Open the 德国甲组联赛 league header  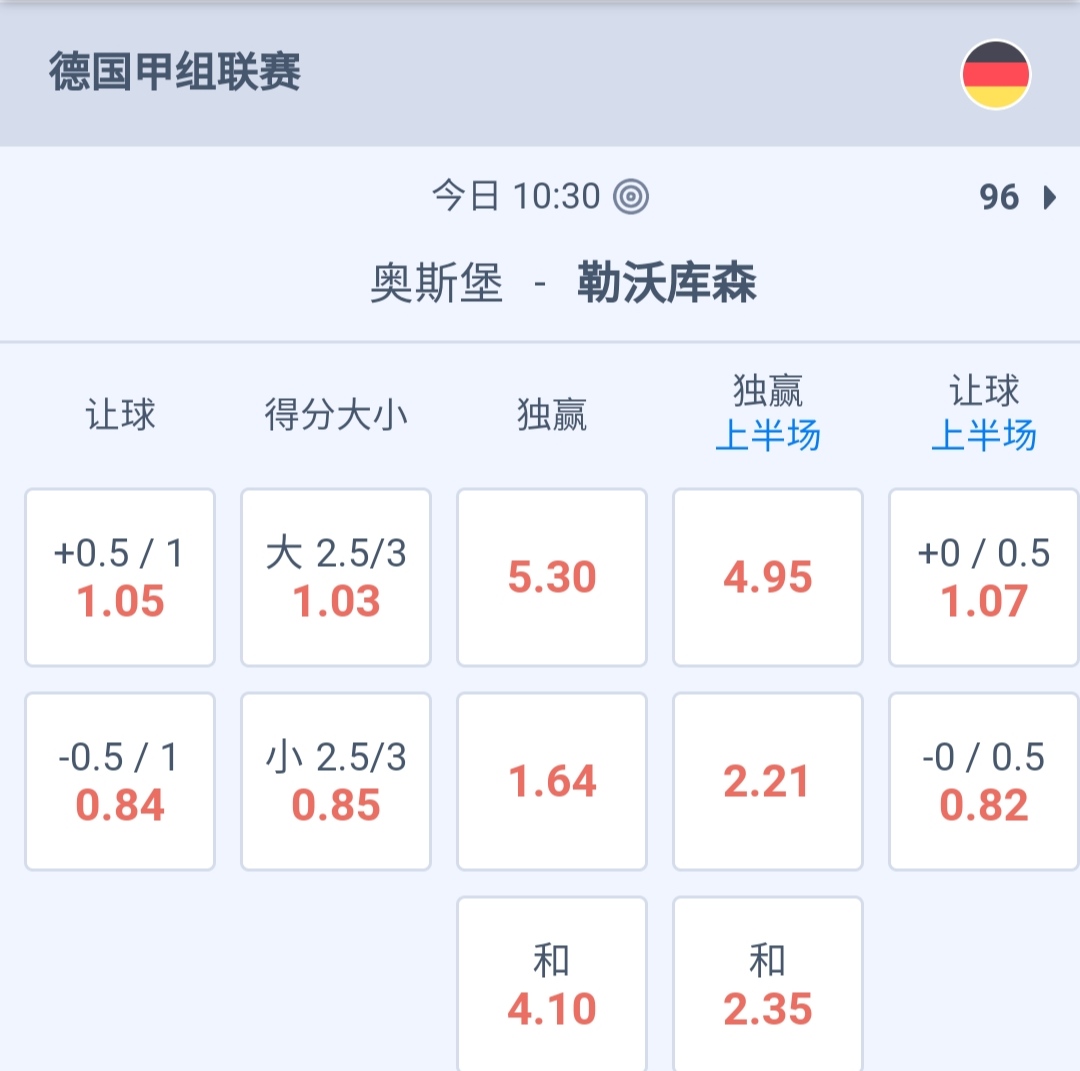(175, 73)
